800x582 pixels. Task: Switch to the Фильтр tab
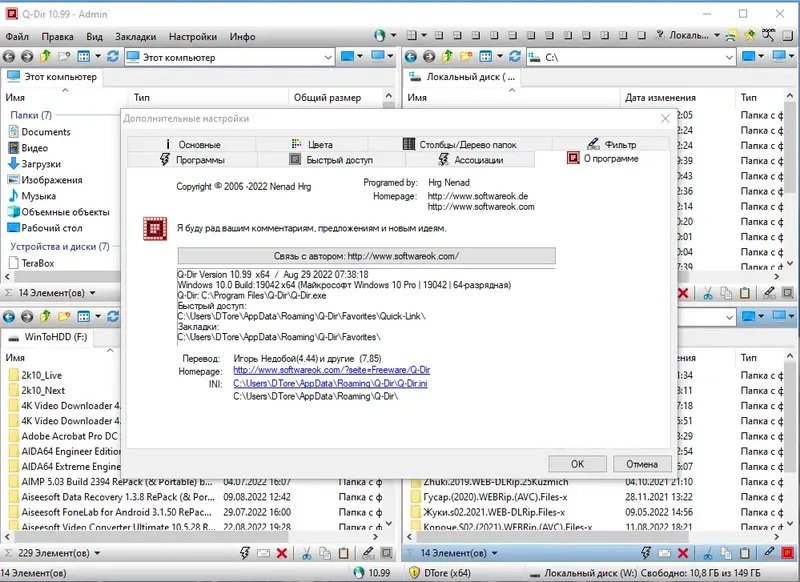click(x=611, y=144)
